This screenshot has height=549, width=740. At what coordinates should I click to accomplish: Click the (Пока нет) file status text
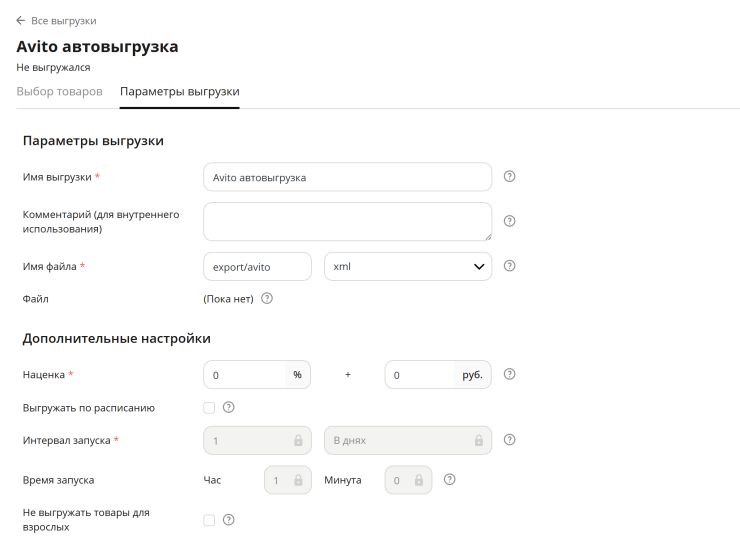228,299
